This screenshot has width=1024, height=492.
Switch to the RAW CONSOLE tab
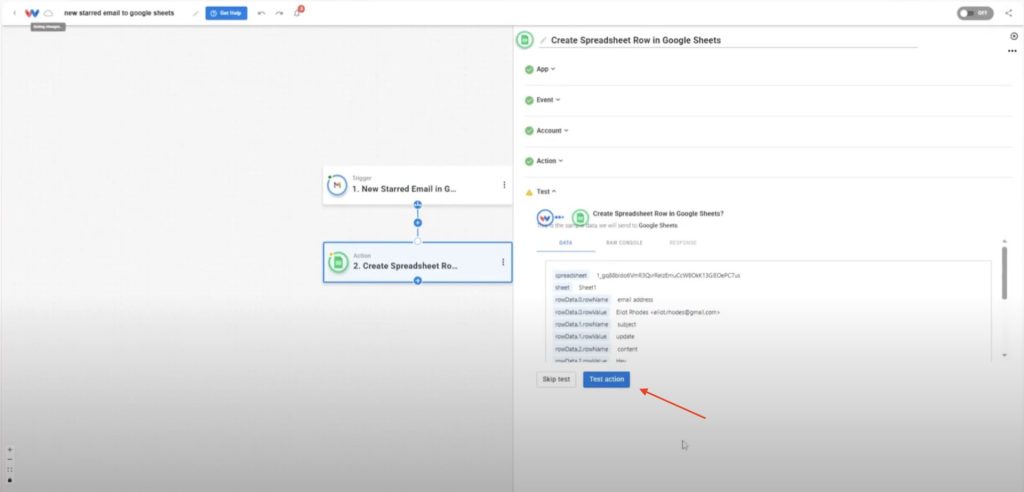click(624, 243)
